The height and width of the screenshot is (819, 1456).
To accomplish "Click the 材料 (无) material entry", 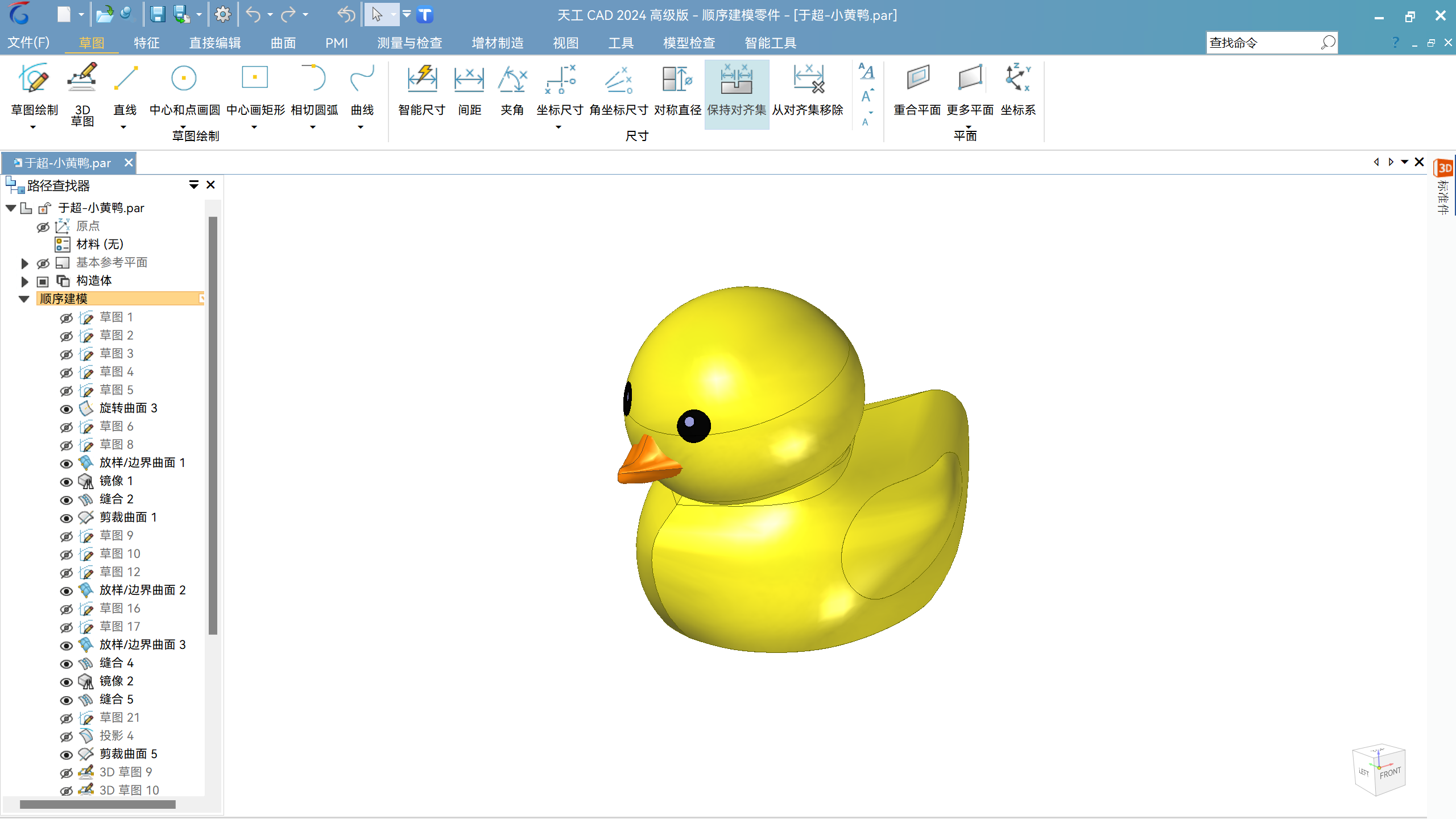I will point(100,244).
